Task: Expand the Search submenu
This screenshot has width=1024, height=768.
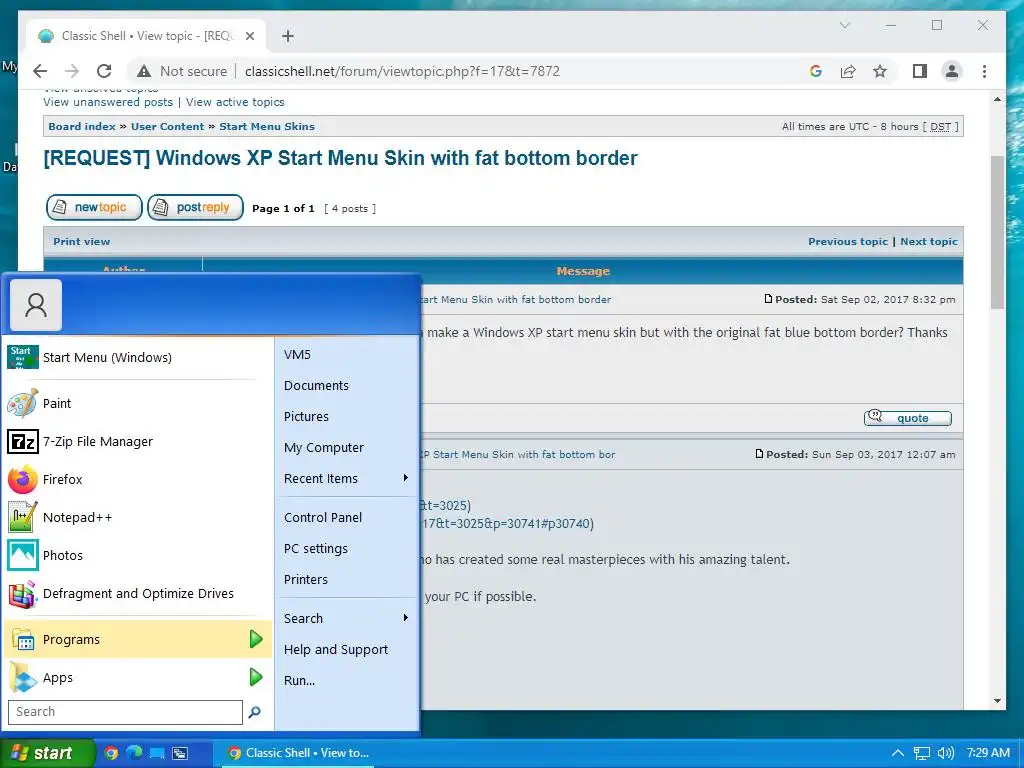Action: (x=347, y=618)
